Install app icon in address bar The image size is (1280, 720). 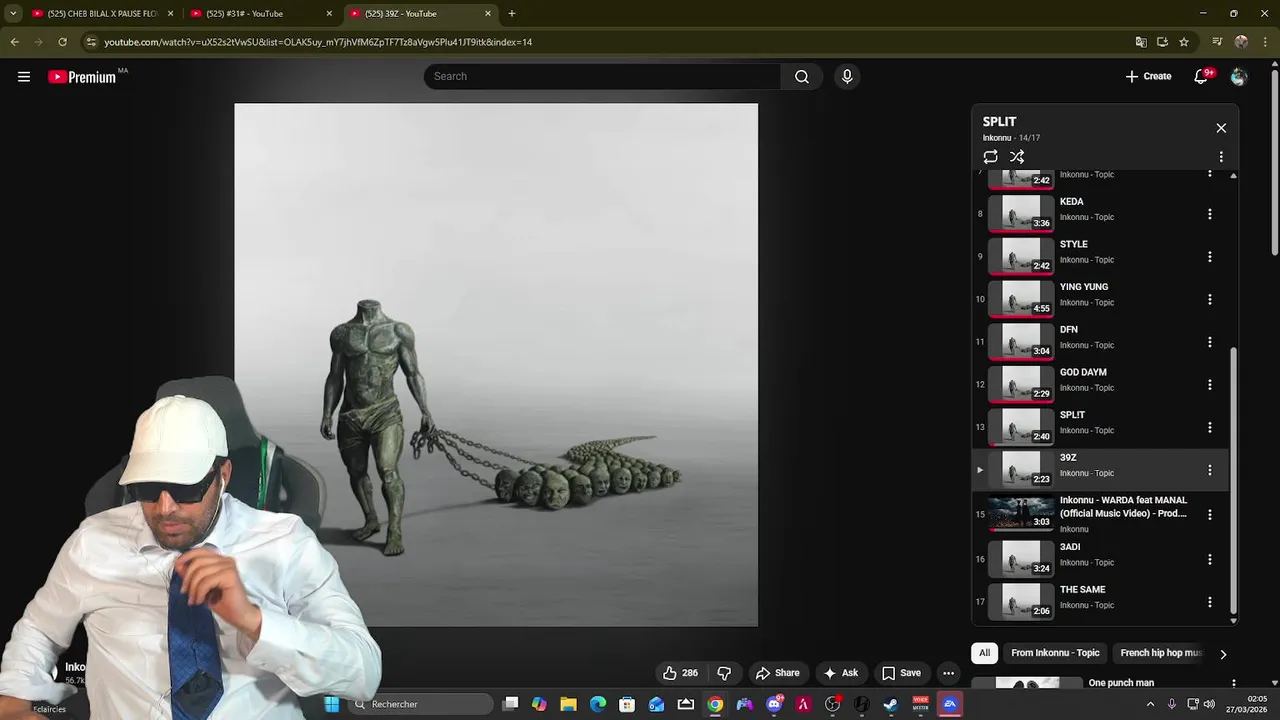[1162, 42]
